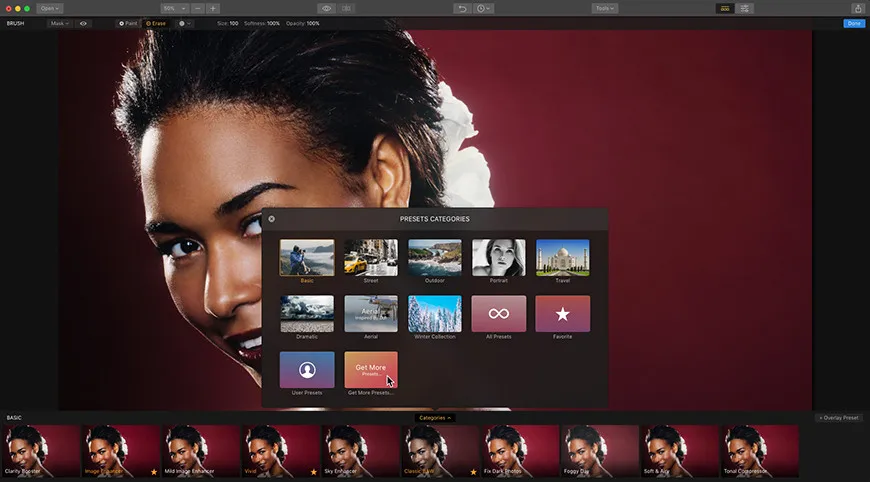Image resolution: width=870 pixels, height=482 pixels.
Task: Select the All Presets infinity tile
Action: pos(498,314)
